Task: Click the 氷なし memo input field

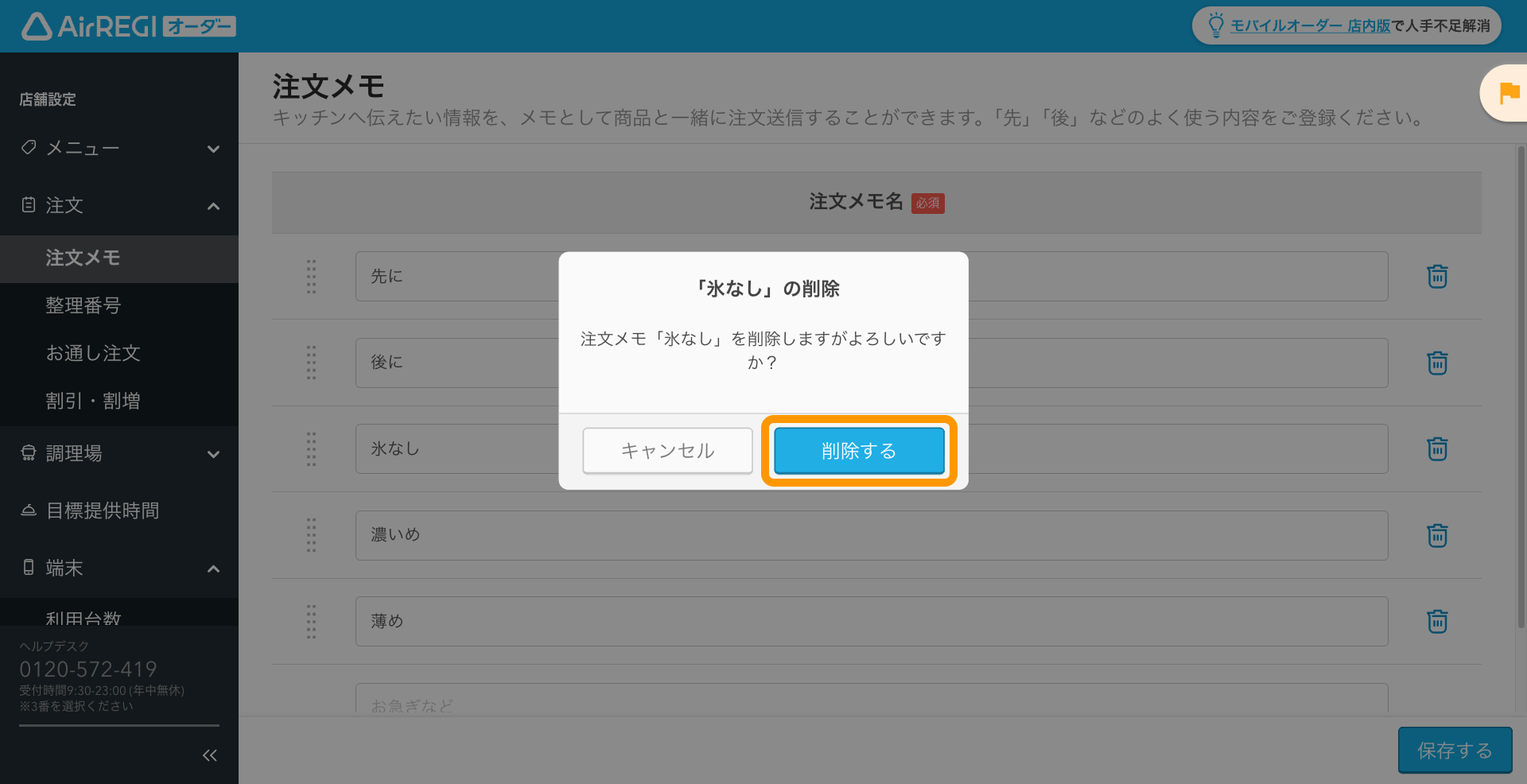Action: (x=872, y=449)
